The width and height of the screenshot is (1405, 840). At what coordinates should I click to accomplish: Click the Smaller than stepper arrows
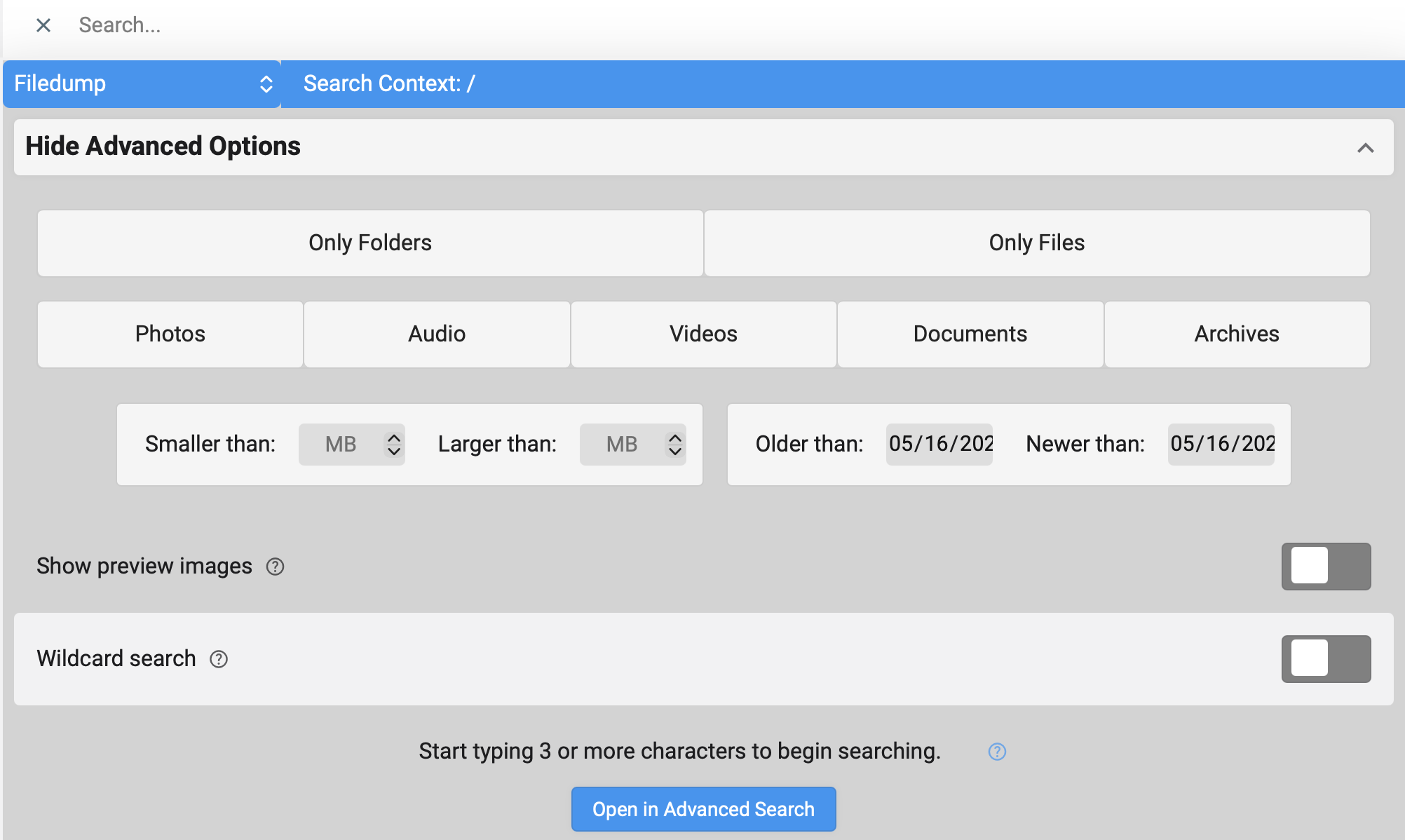coord(394,444)
